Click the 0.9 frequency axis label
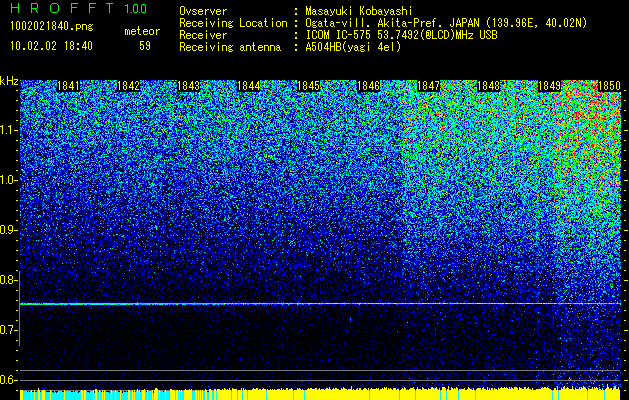Image resolution: width=629 pixels, height=400 pixels. (7, 230)
